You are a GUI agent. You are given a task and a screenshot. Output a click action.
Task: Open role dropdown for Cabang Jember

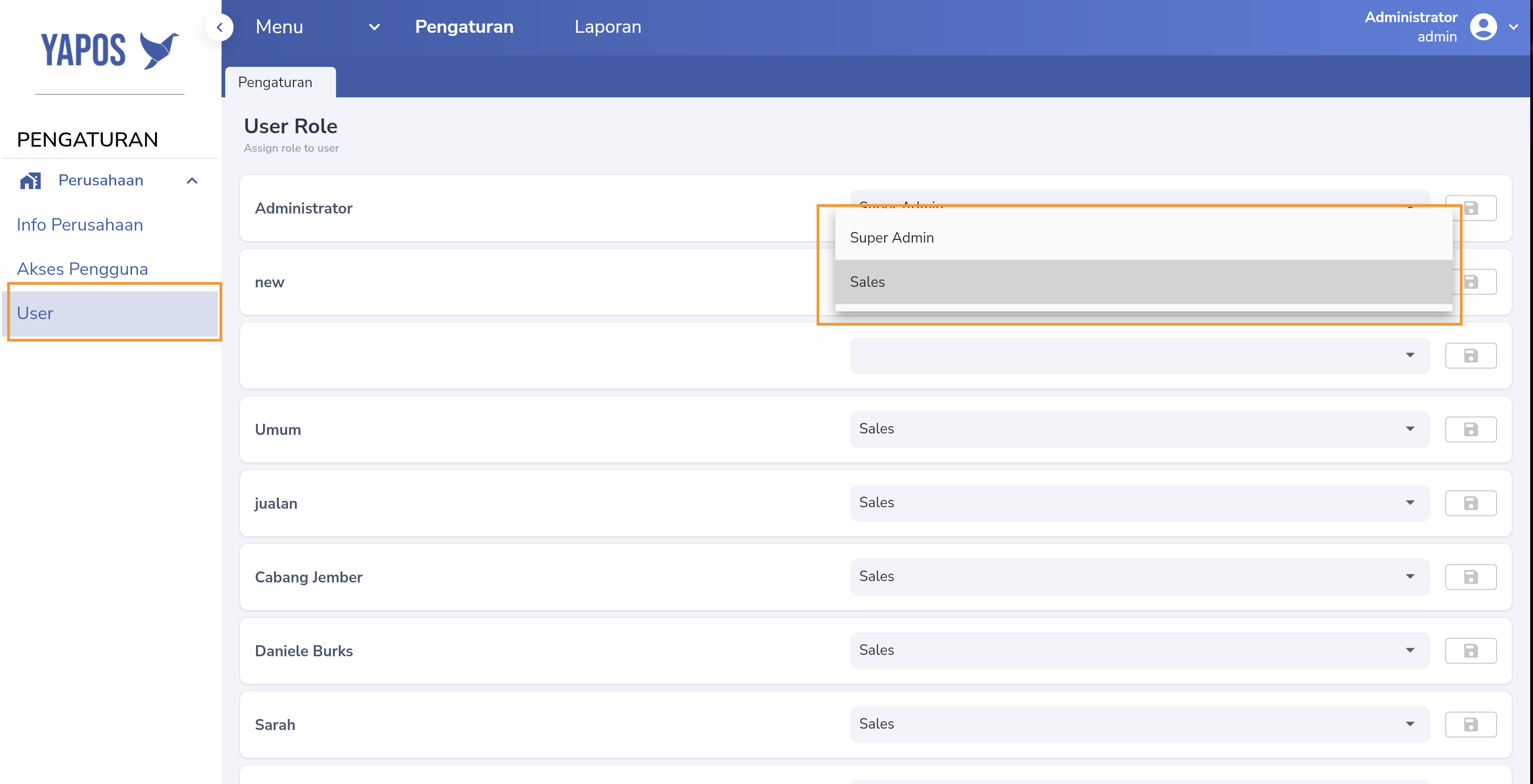point(1139,576)
